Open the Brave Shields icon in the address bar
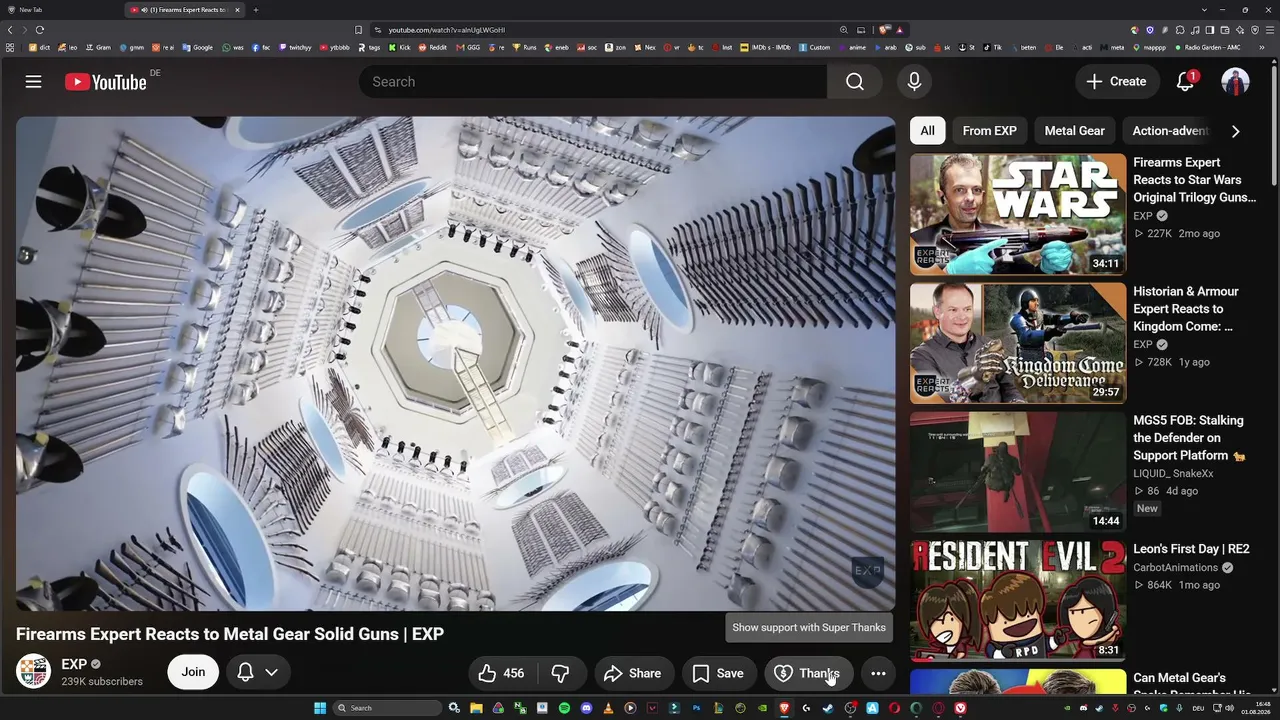The image size is (1280, 720). click(x=885, y=30)
